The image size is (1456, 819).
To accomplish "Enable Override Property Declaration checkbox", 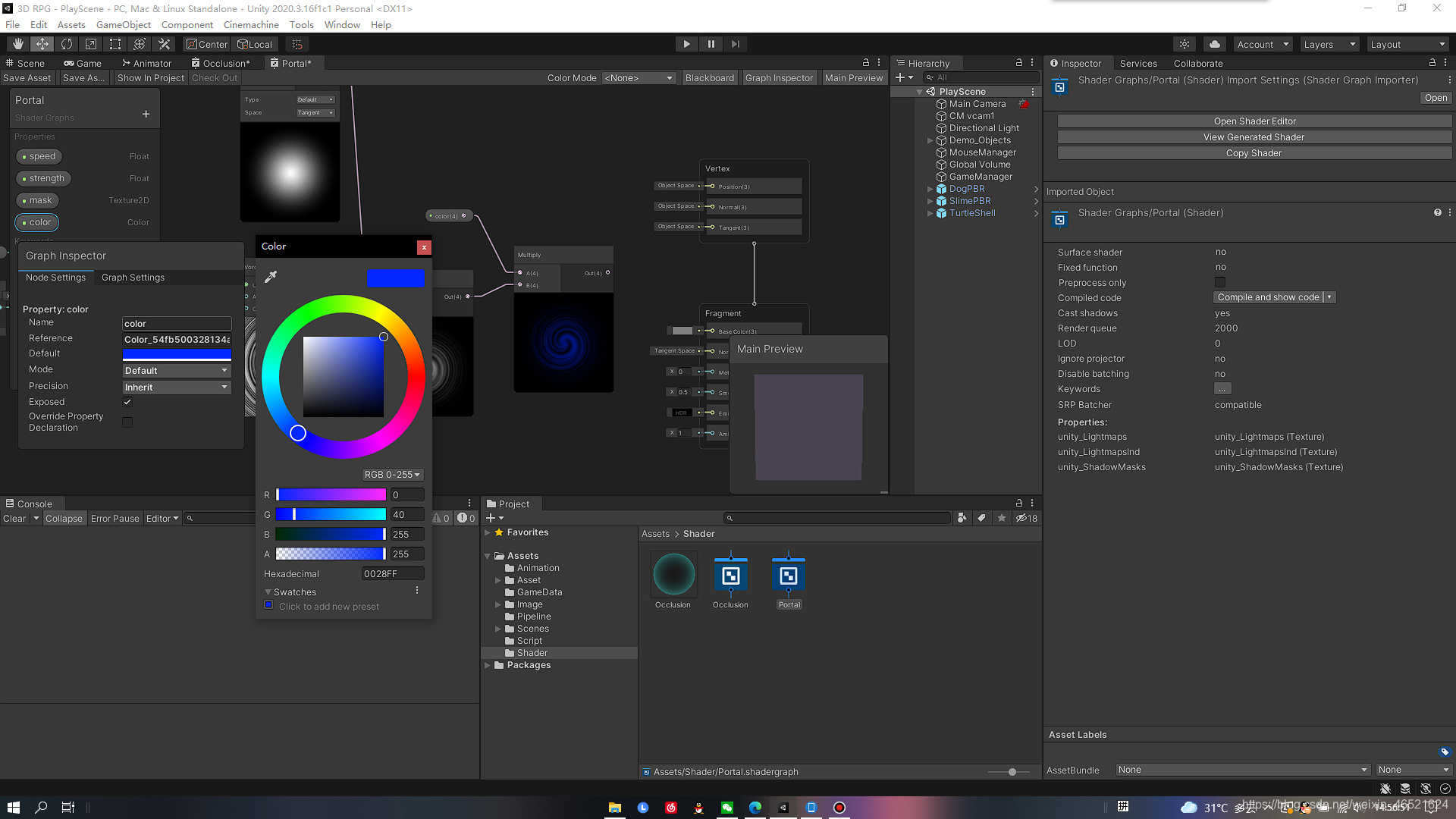I will click(x=127, y=422).
